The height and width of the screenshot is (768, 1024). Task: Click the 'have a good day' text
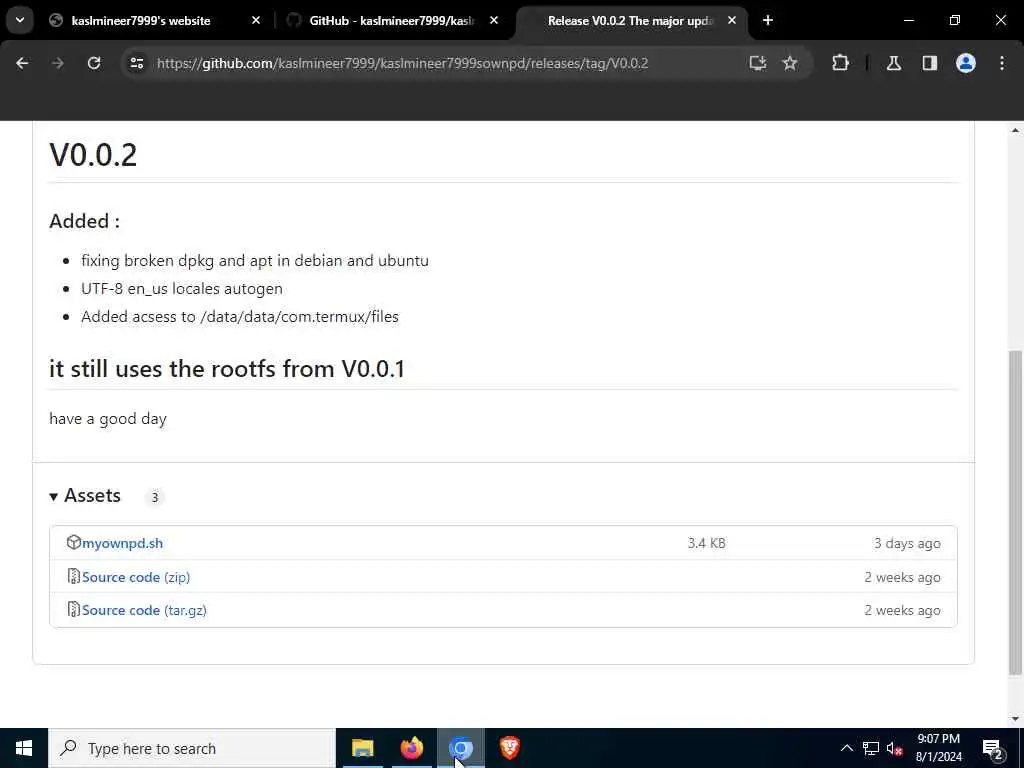108,419
